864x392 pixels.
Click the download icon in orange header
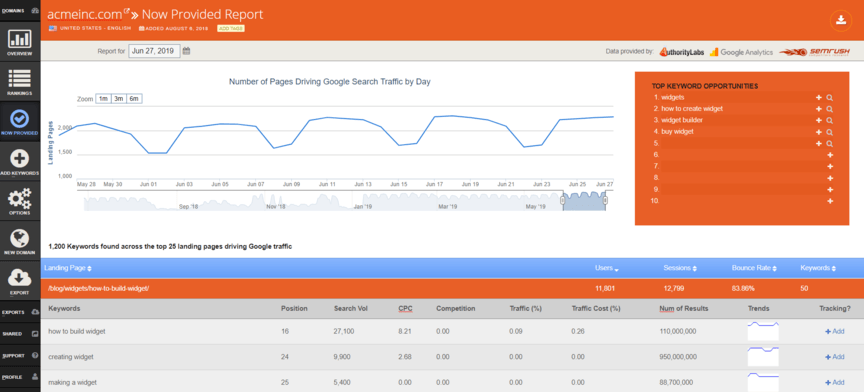coord(840,20)
